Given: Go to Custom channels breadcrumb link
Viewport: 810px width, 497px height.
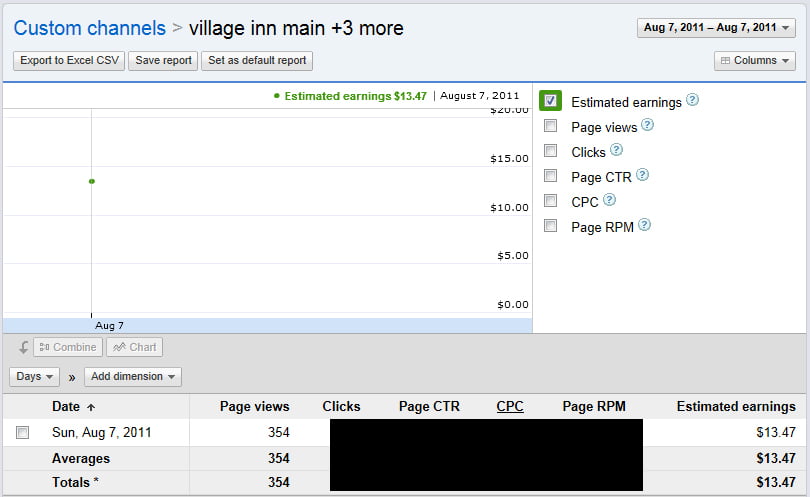Looking at the screenshot, I should tap(89, 28).
